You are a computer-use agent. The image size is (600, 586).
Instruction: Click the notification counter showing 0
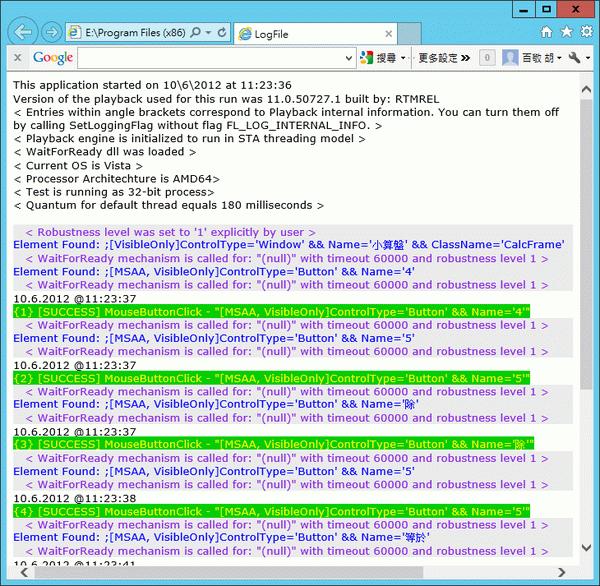pos(487,58)
